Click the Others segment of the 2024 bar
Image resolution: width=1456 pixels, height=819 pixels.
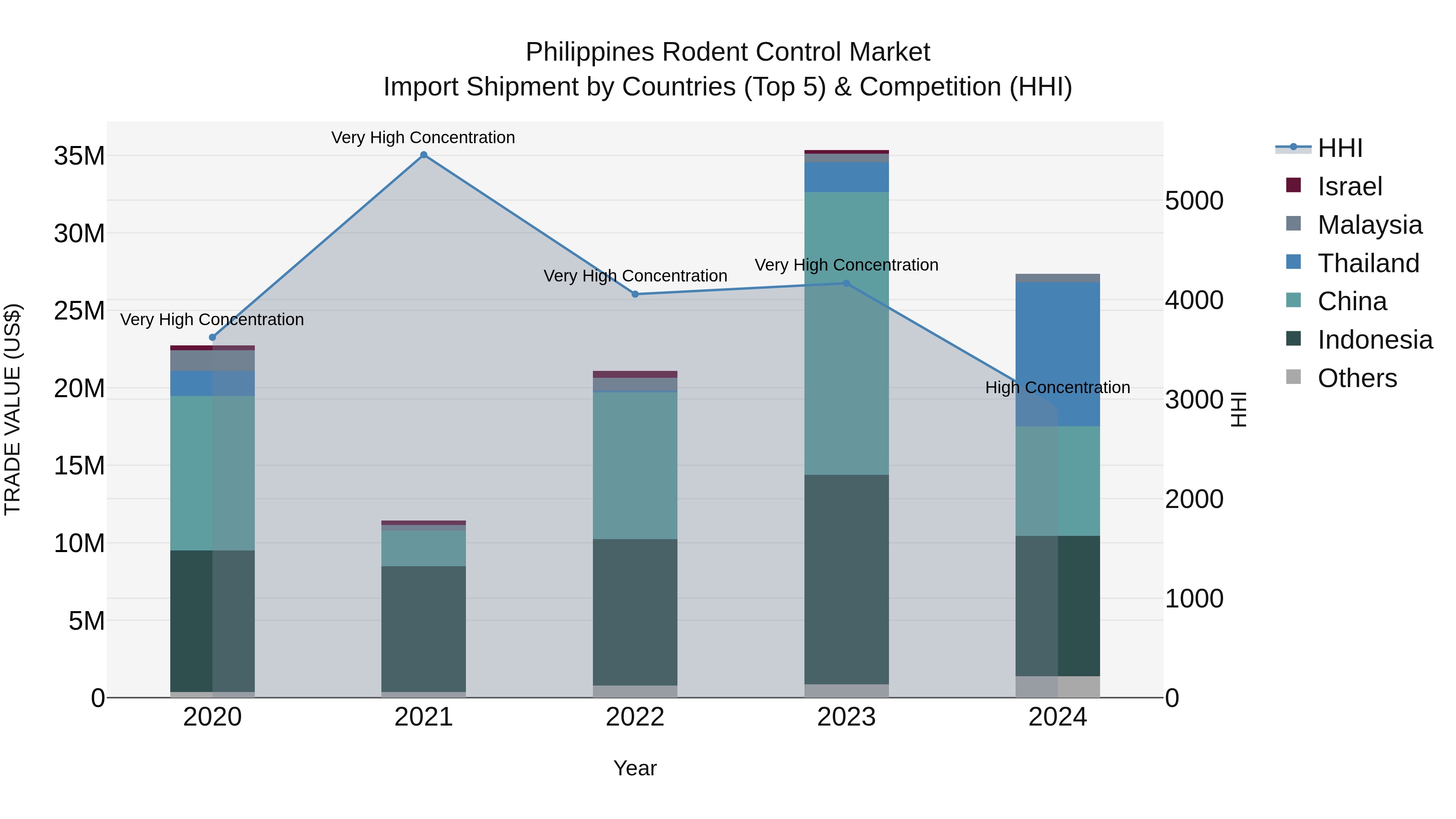coord(1058,687)
